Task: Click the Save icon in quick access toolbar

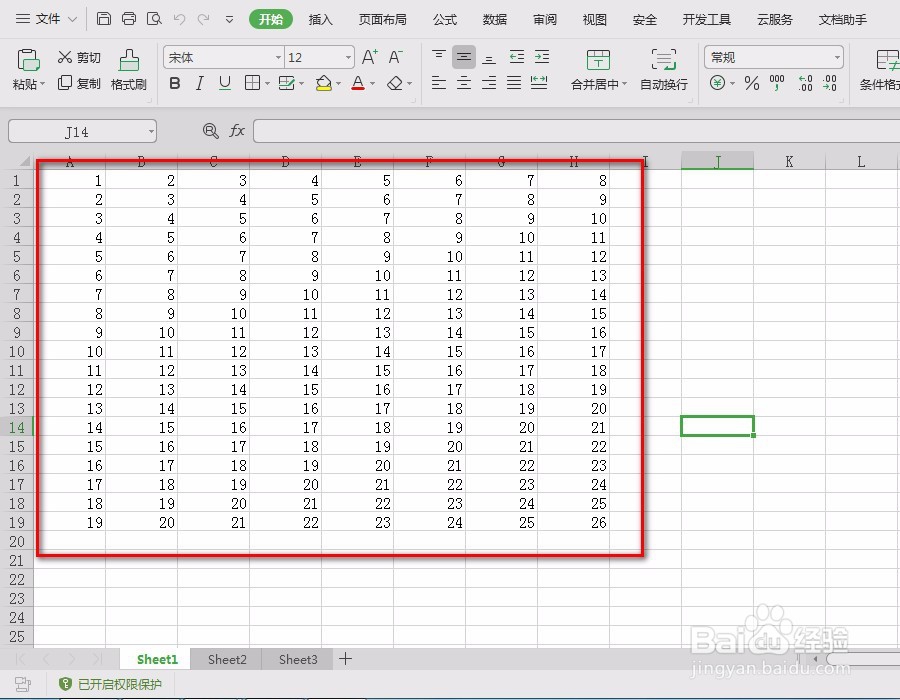Action: (103, 19)
